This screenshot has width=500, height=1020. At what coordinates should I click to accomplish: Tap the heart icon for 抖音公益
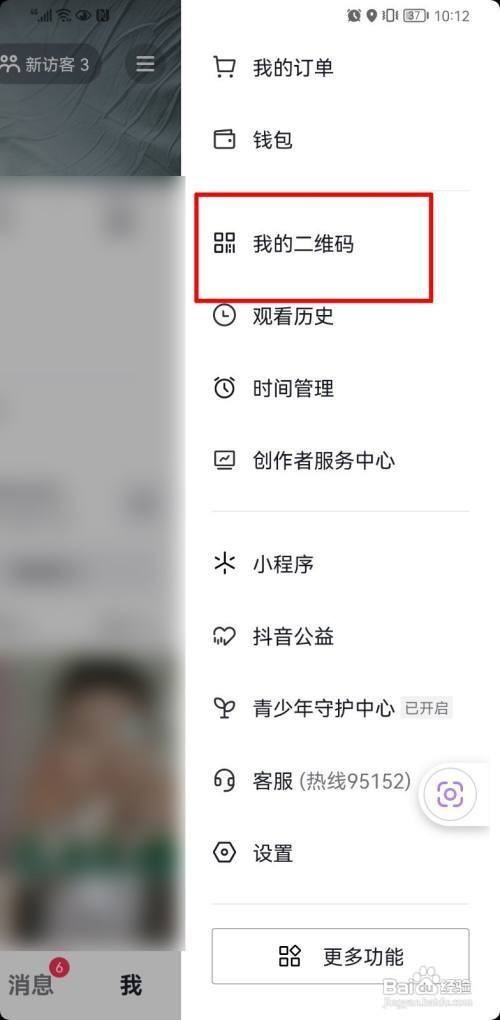click(224, 636)
